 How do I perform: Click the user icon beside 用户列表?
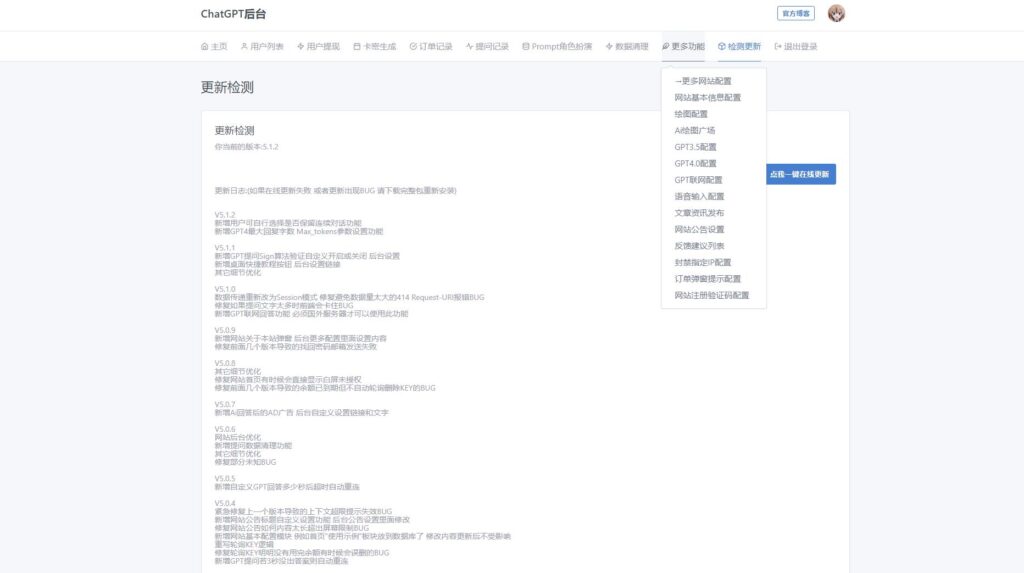(244, 46)
